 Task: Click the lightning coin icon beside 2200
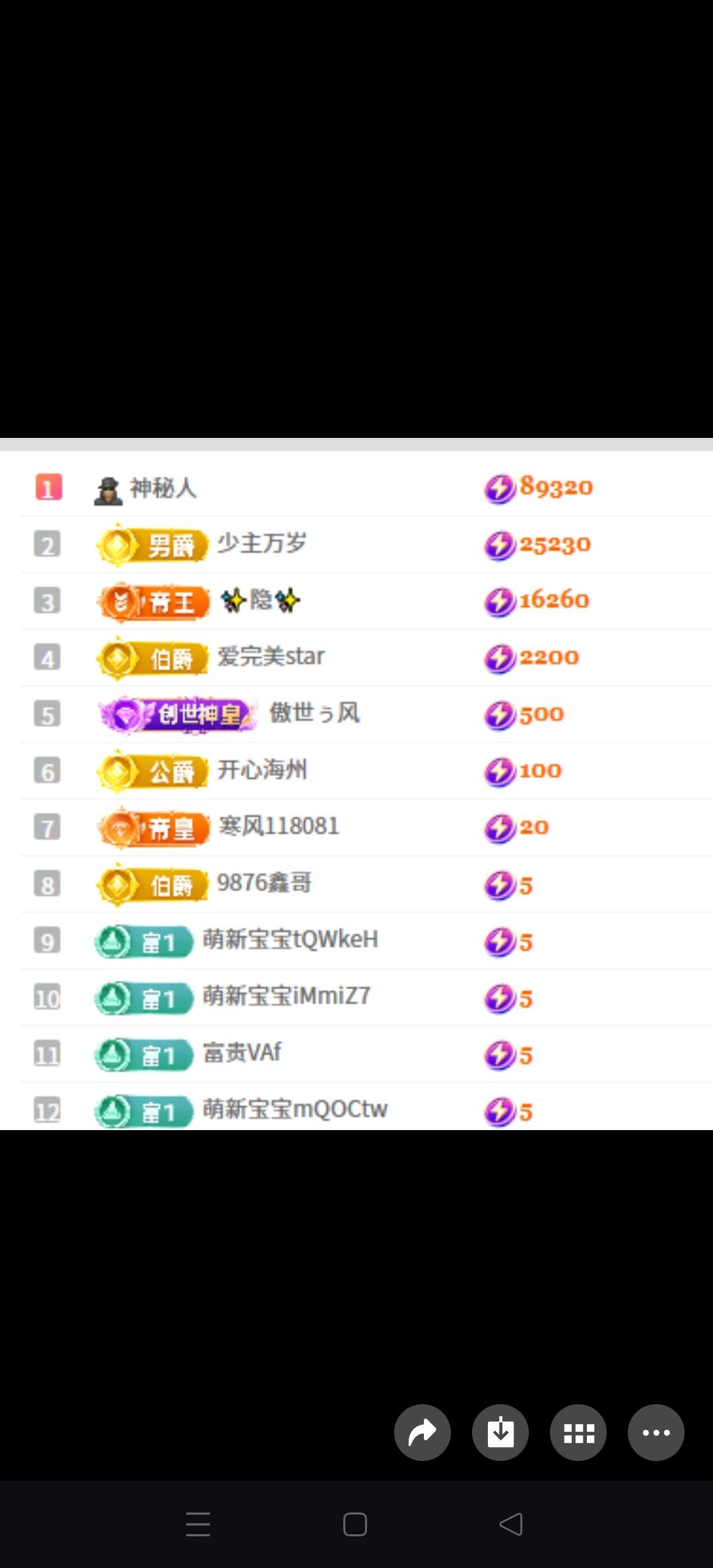tap(500, 659)
